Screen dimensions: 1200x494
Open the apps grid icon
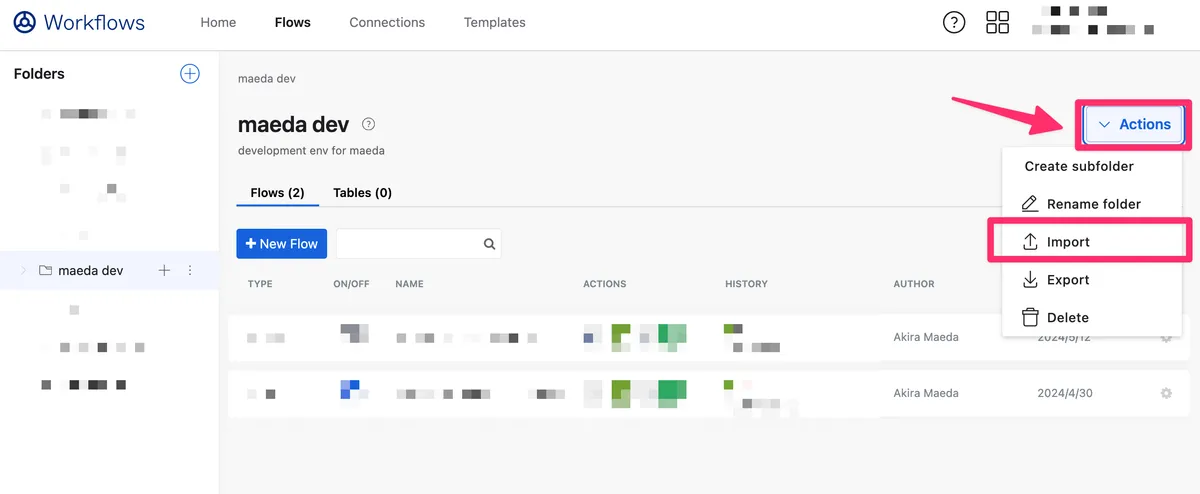pyautogui.click(x=997, y=22)
